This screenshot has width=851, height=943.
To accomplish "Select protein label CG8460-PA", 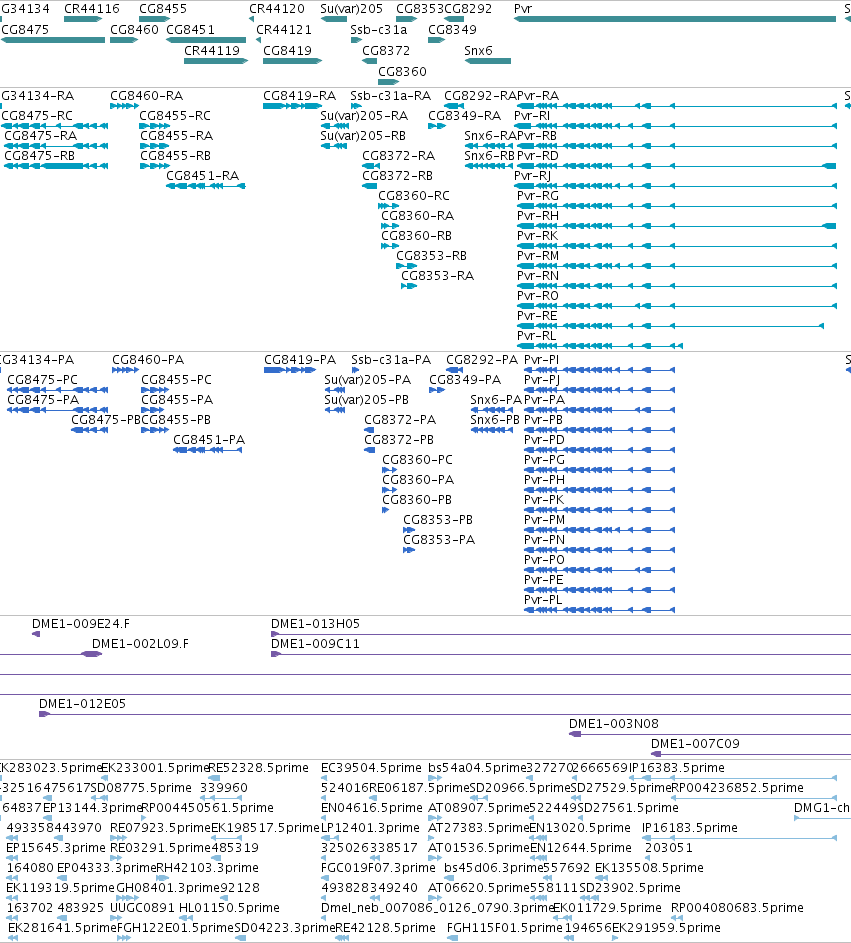I will click(x=148, y=360).
